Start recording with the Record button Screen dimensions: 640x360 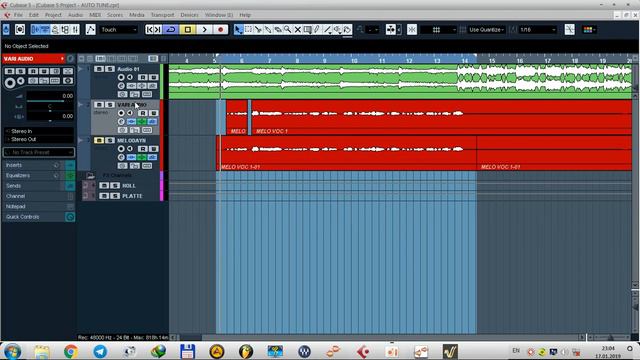221,29
